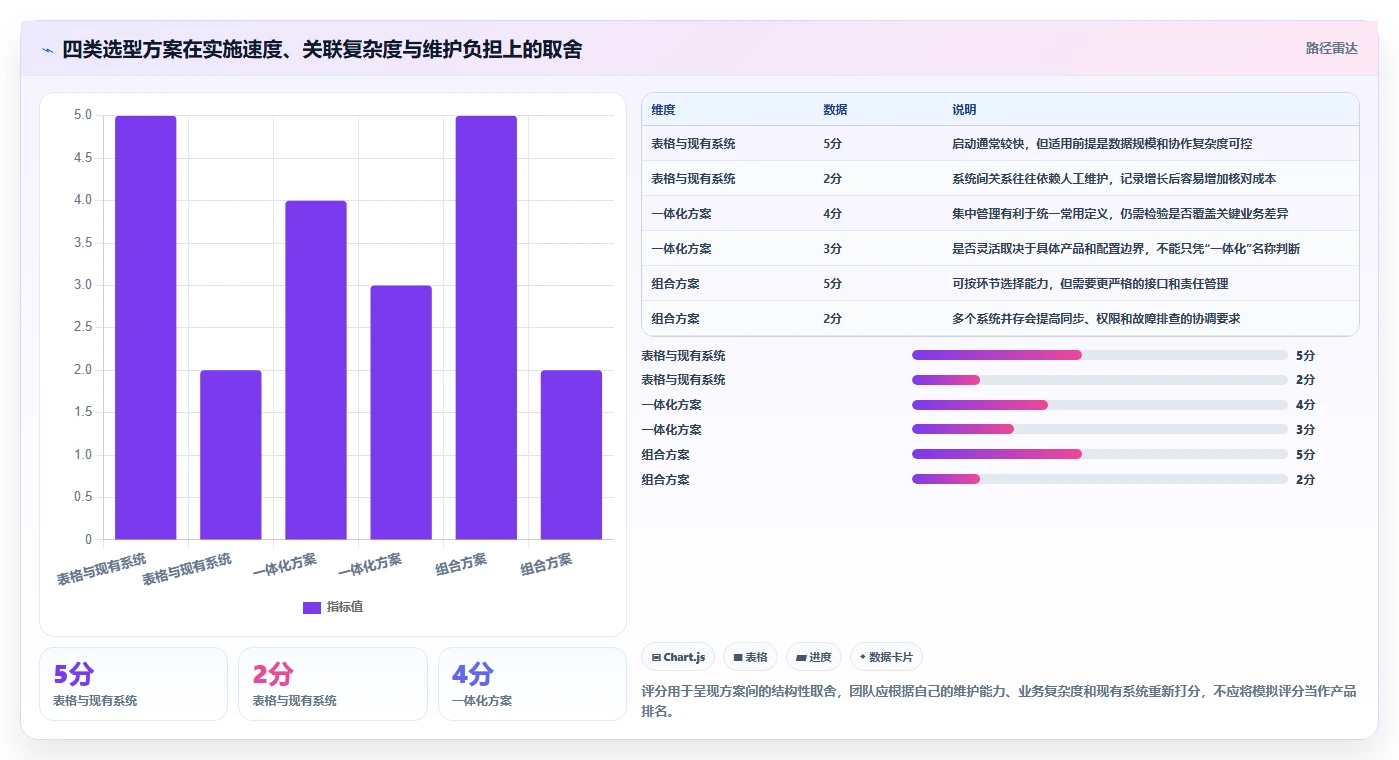
Task: Click the first 表格与现有系统 chart bar at 5.0
Action: pyautogui.click(x=146, y=328)
